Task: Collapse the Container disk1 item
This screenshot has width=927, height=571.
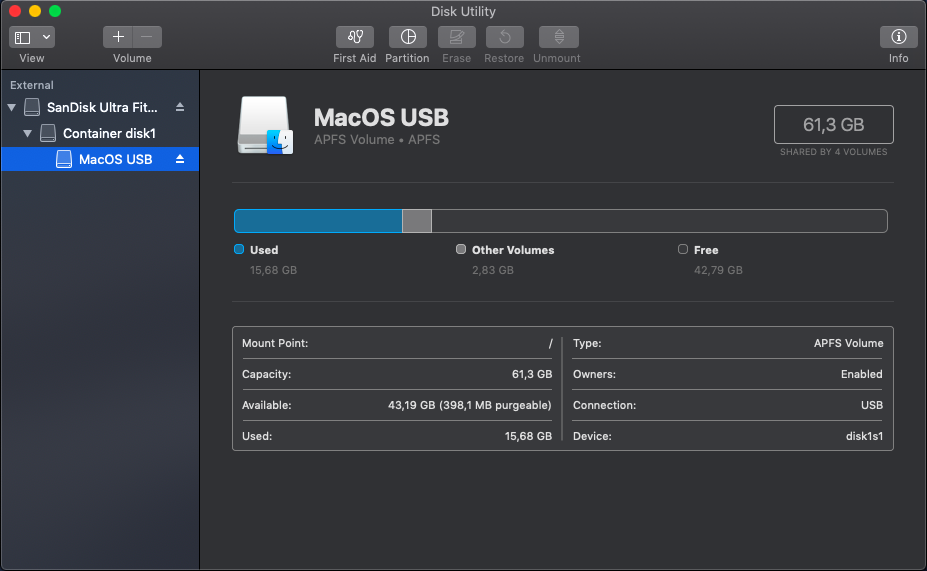Action: [28, 133]
